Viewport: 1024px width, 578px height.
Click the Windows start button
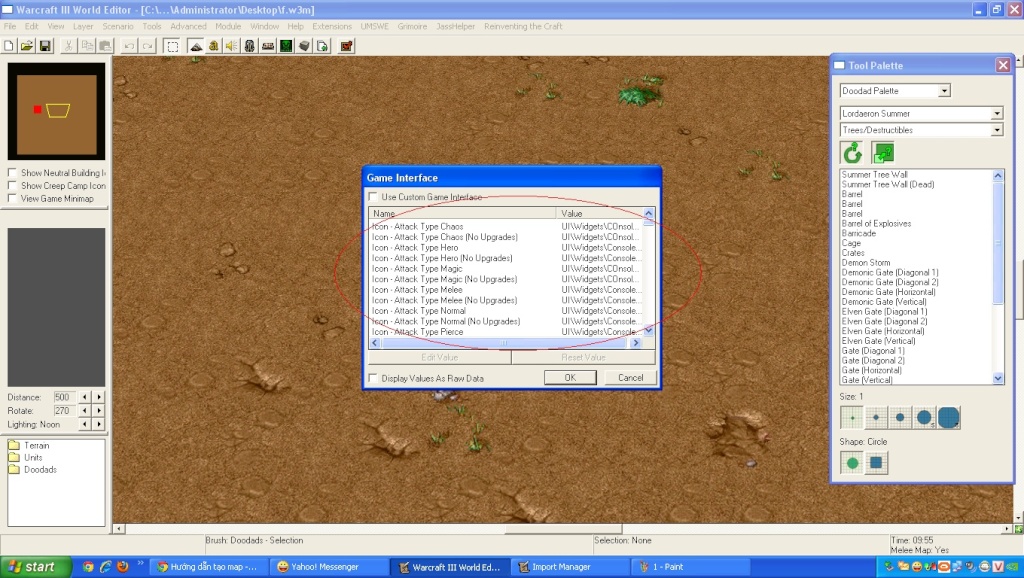(x=35, y=567)
